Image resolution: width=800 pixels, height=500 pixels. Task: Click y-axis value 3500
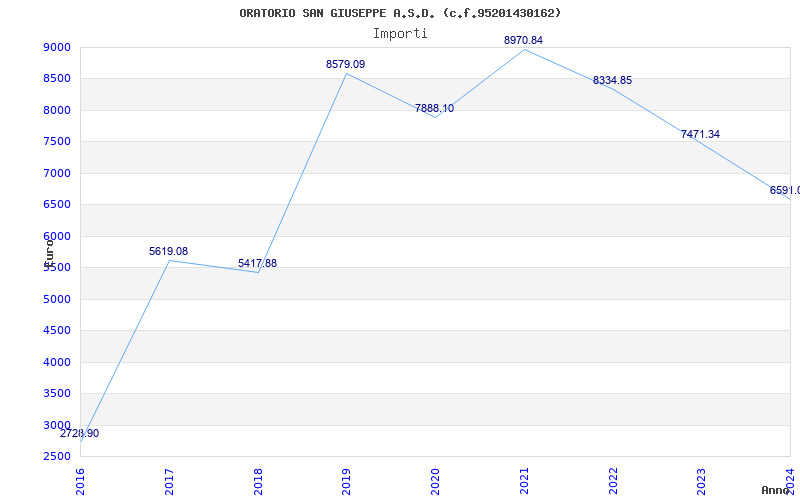click(x=57, y=393)
